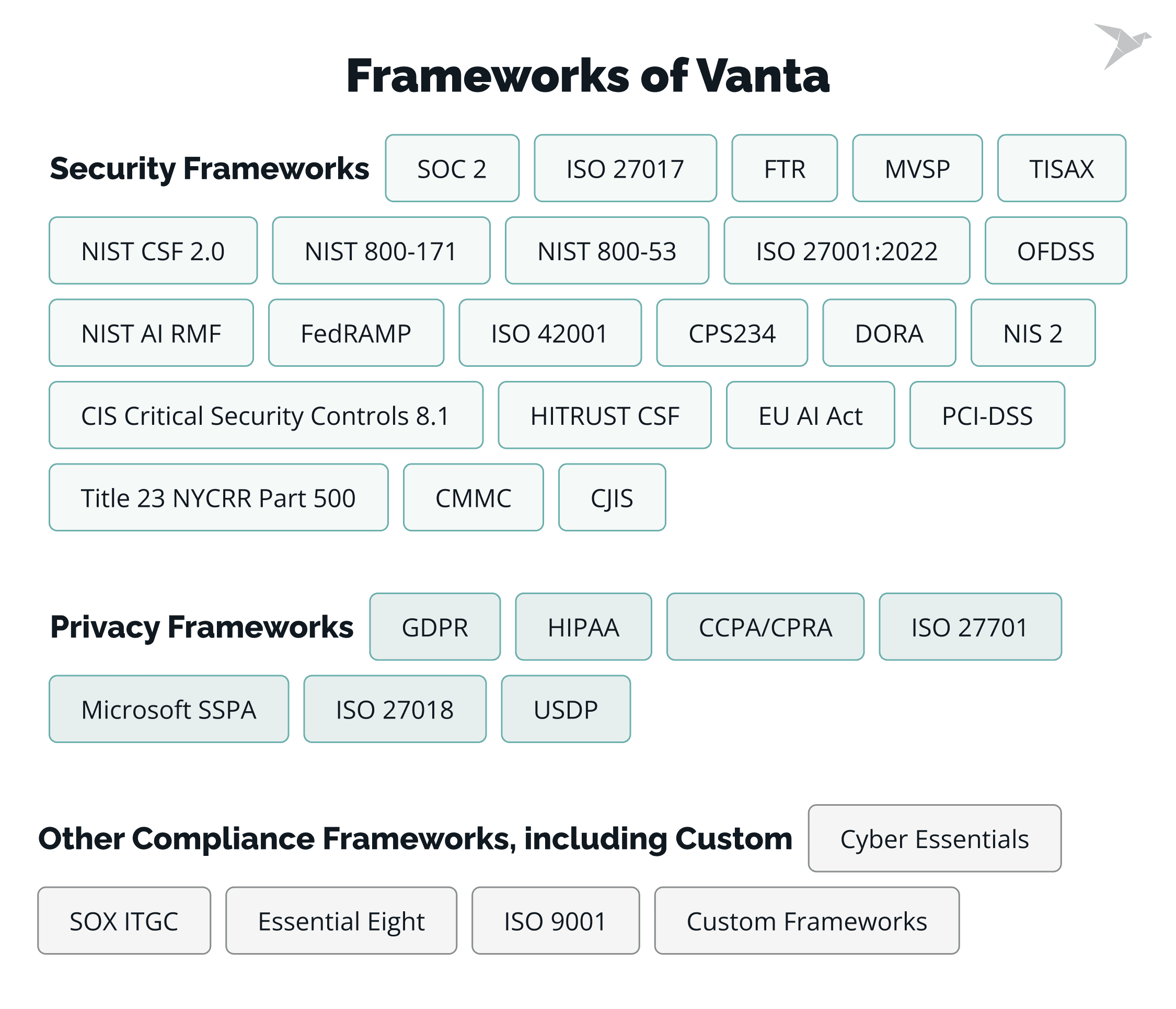
Task: Open the Cyber Essentials framework
Action: pos(934,839)
